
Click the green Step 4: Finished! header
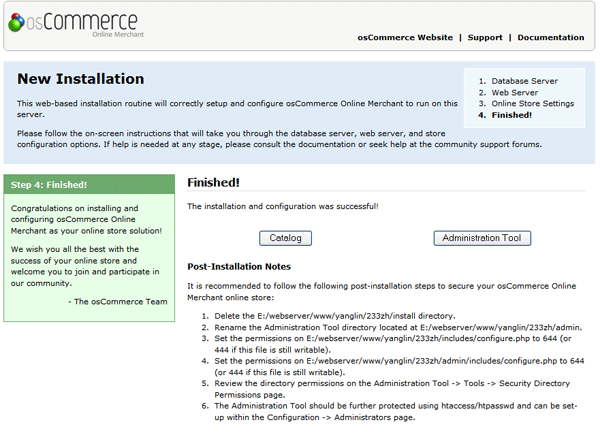[50, 185]
